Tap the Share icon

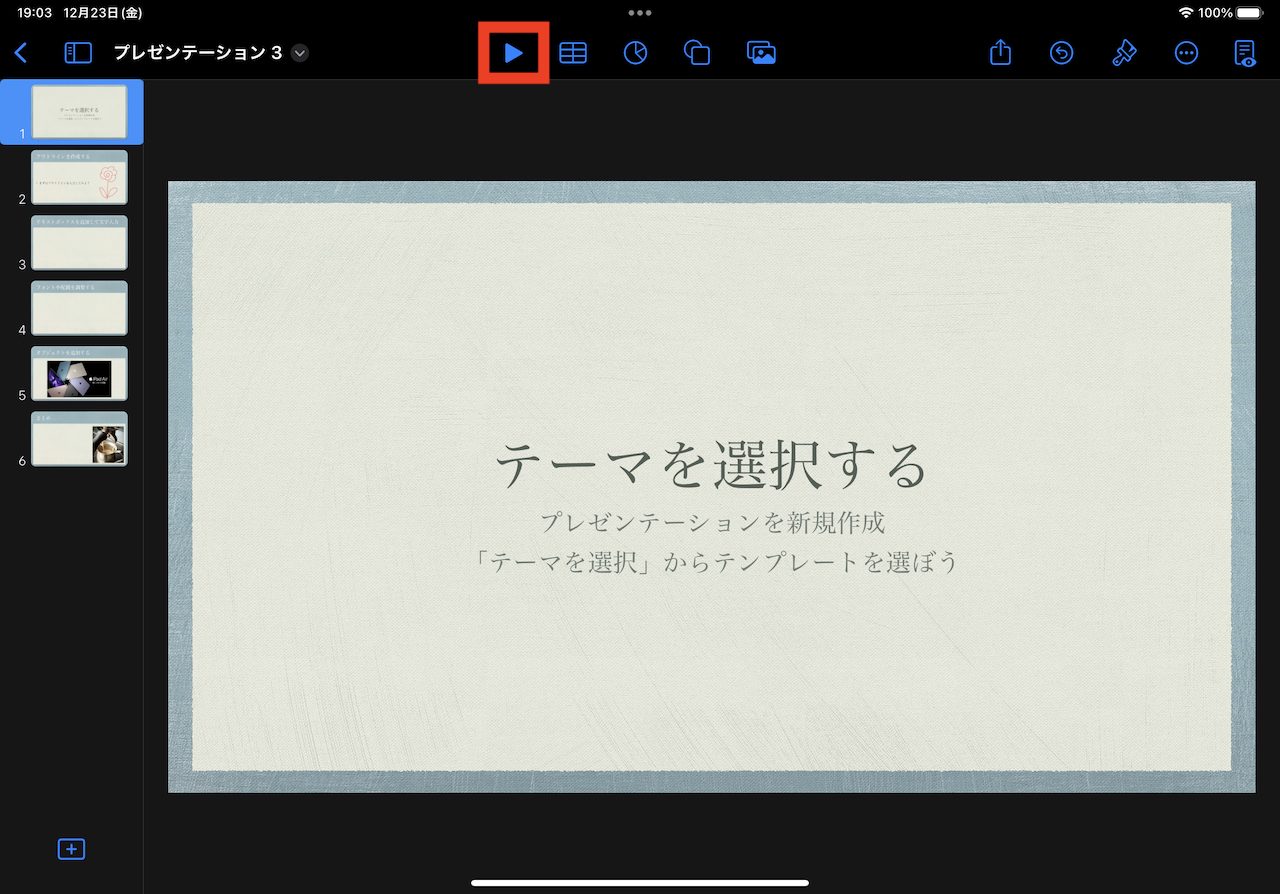coord(1001,52)
